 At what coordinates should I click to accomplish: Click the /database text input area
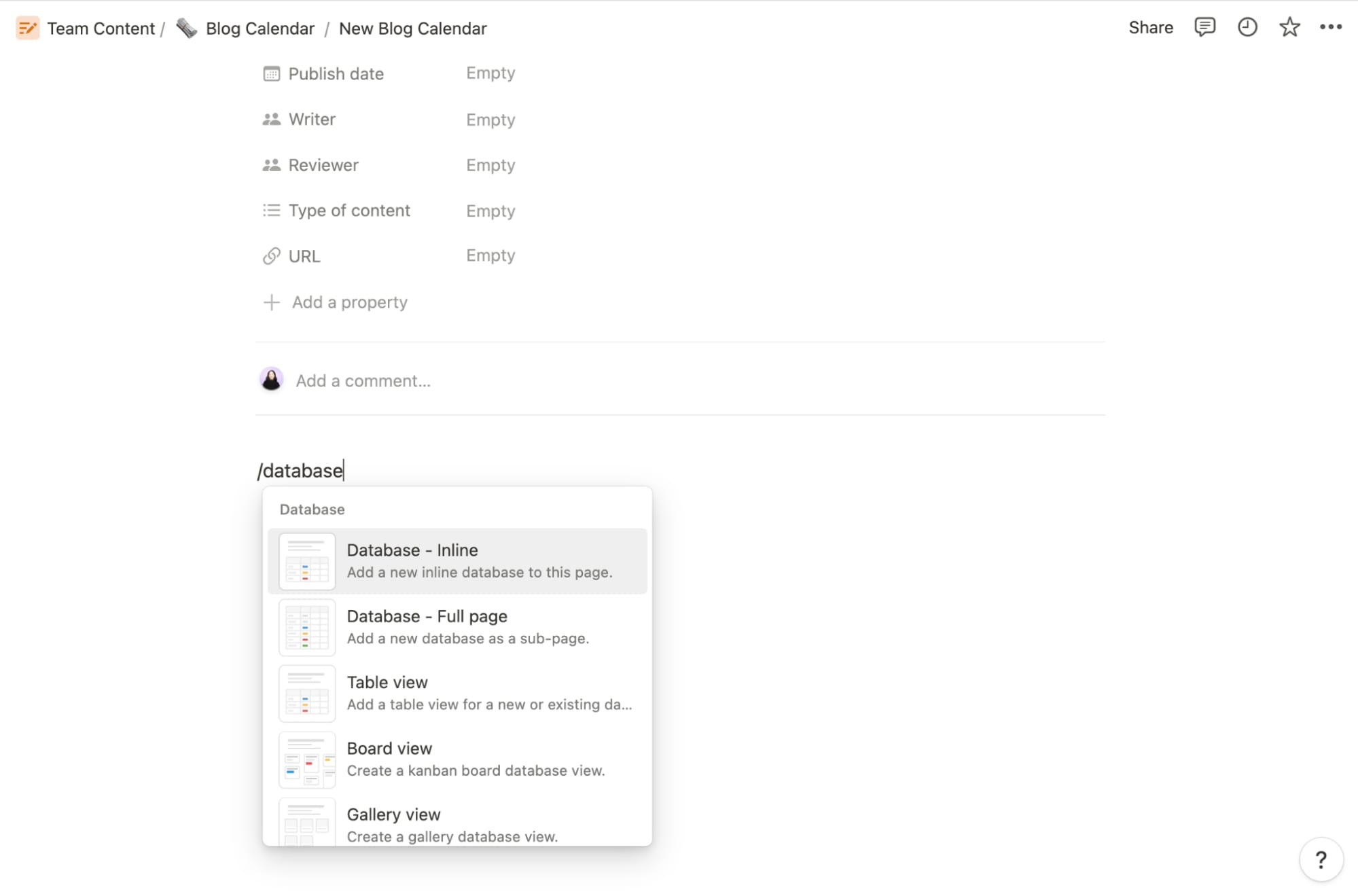[x=298, y=470]
